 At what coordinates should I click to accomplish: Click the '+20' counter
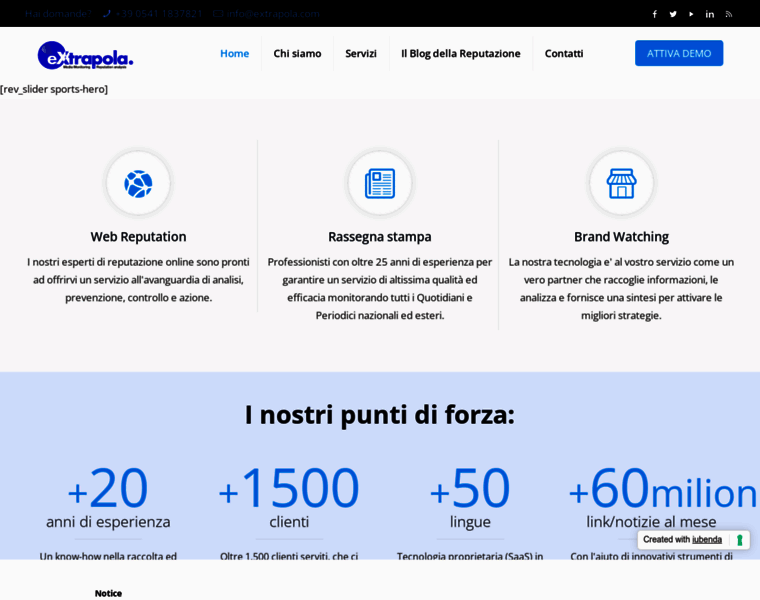pos(108,488)
